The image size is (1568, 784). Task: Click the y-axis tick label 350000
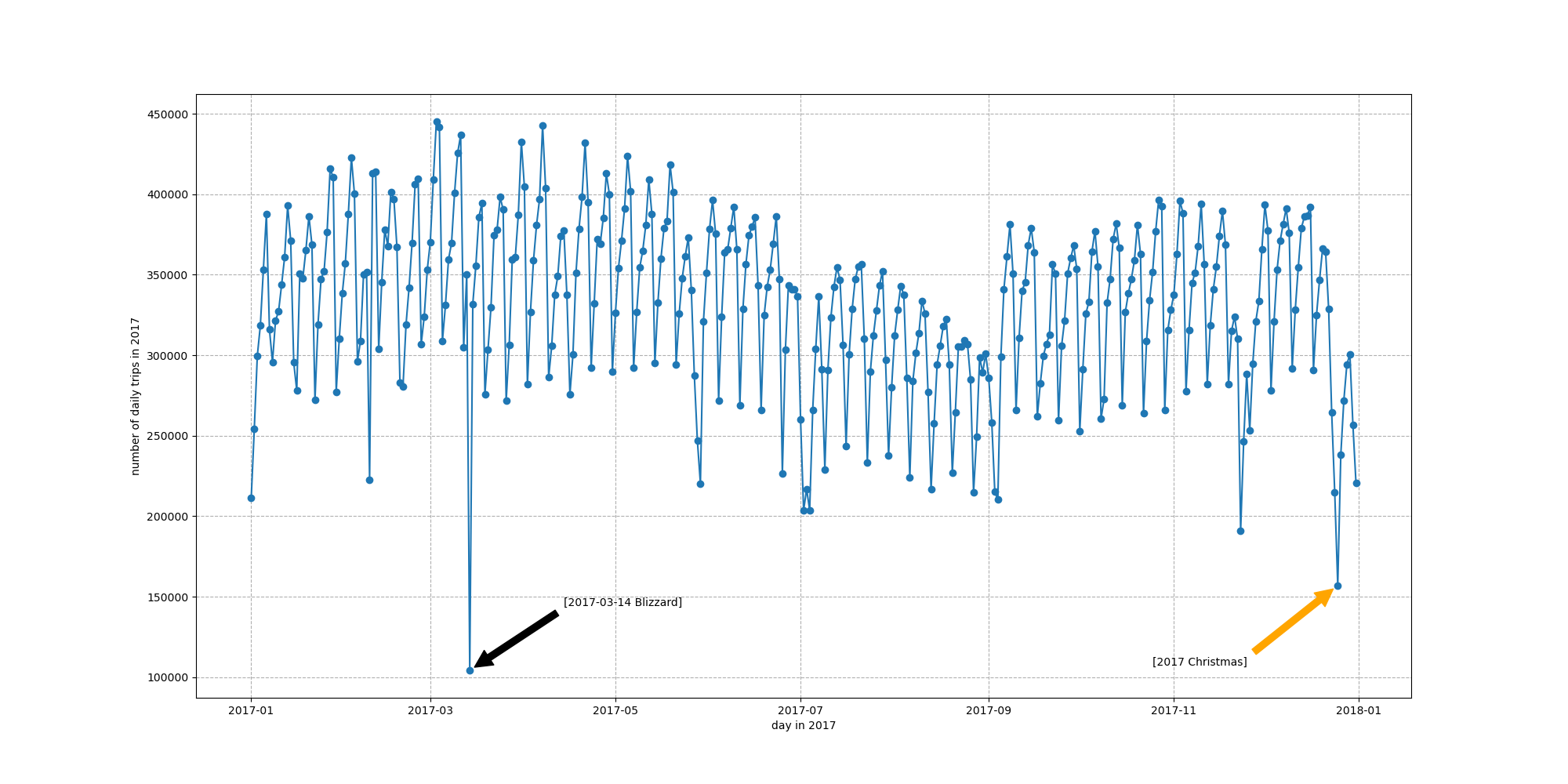point(168,275)
